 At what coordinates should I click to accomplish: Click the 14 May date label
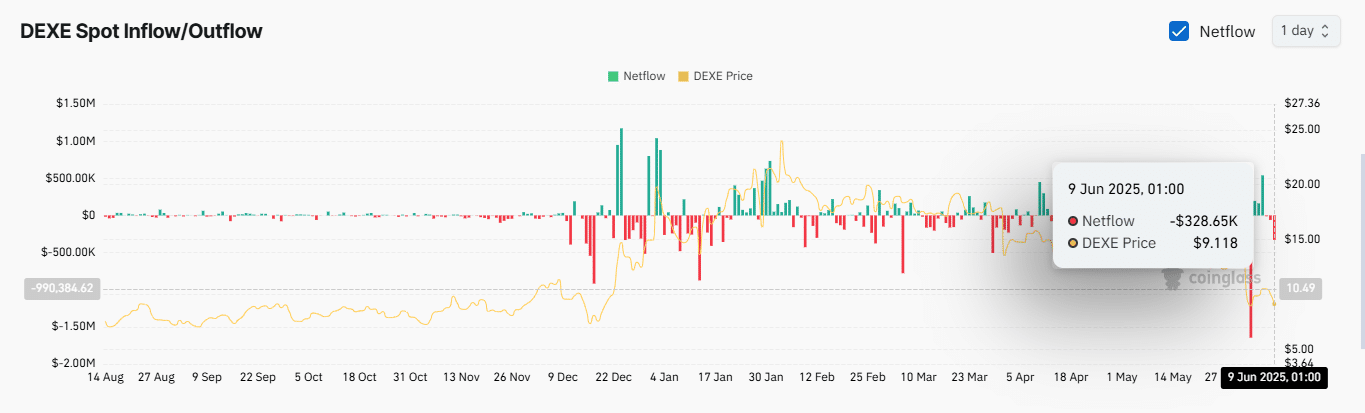click(x=1173, y=378)
